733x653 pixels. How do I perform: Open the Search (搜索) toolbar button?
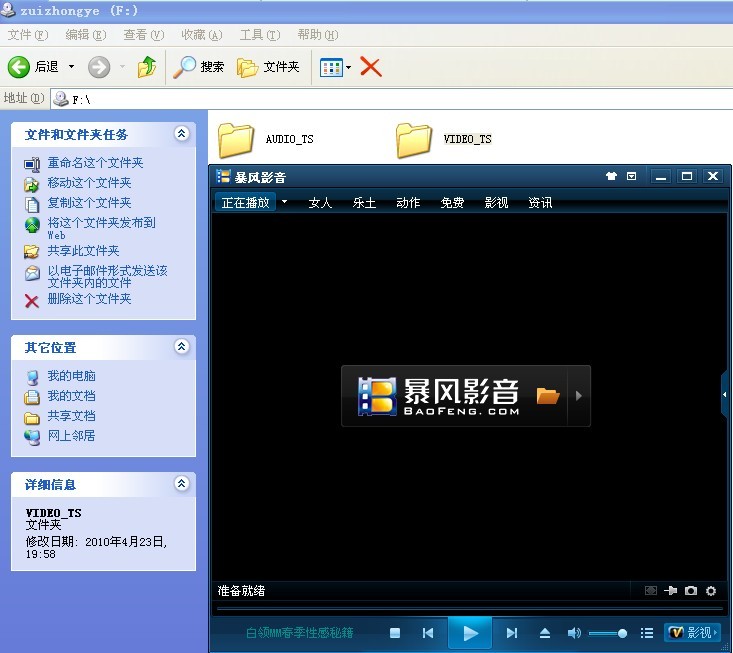click(199, 67)
